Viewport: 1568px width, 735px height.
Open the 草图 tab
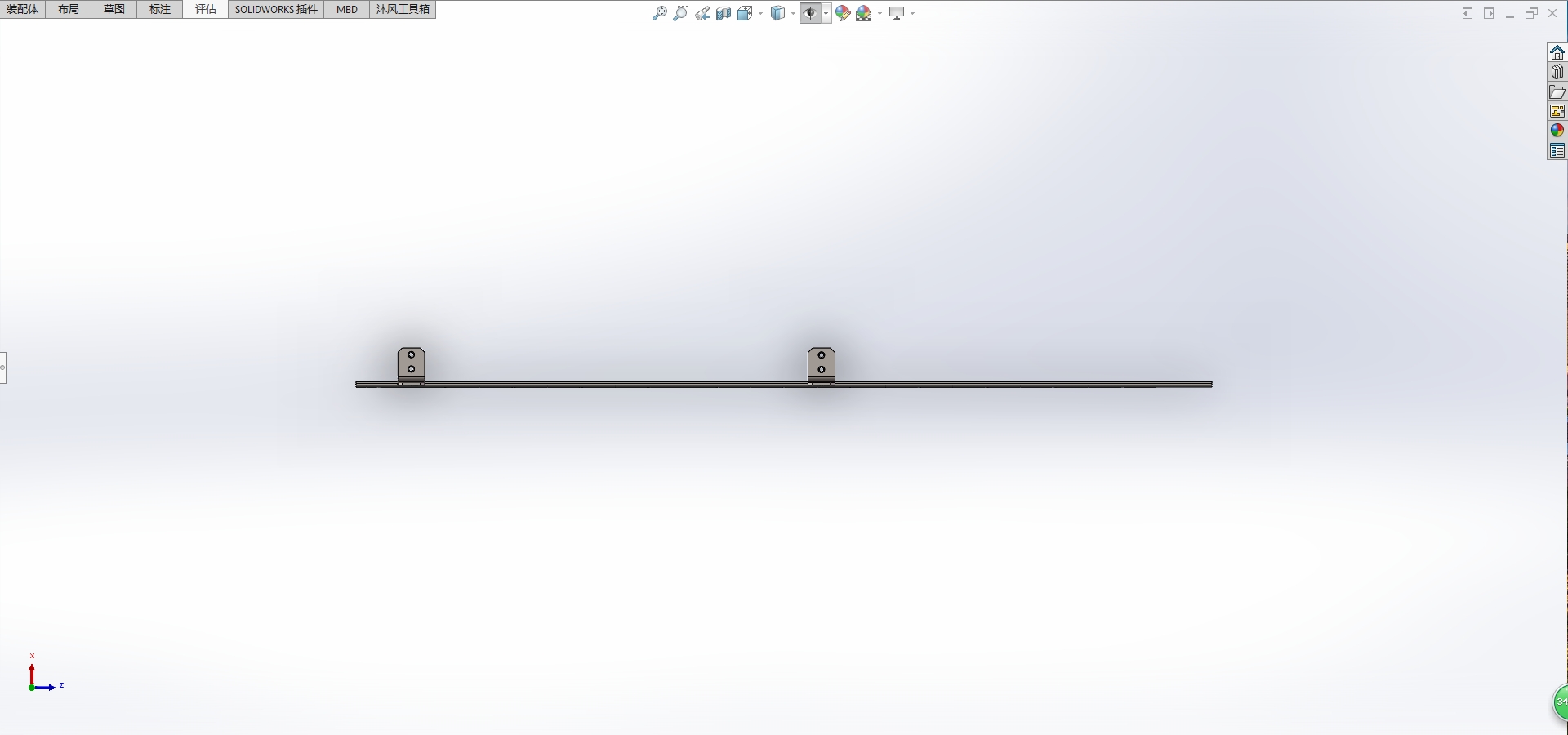tap(114, 10)
